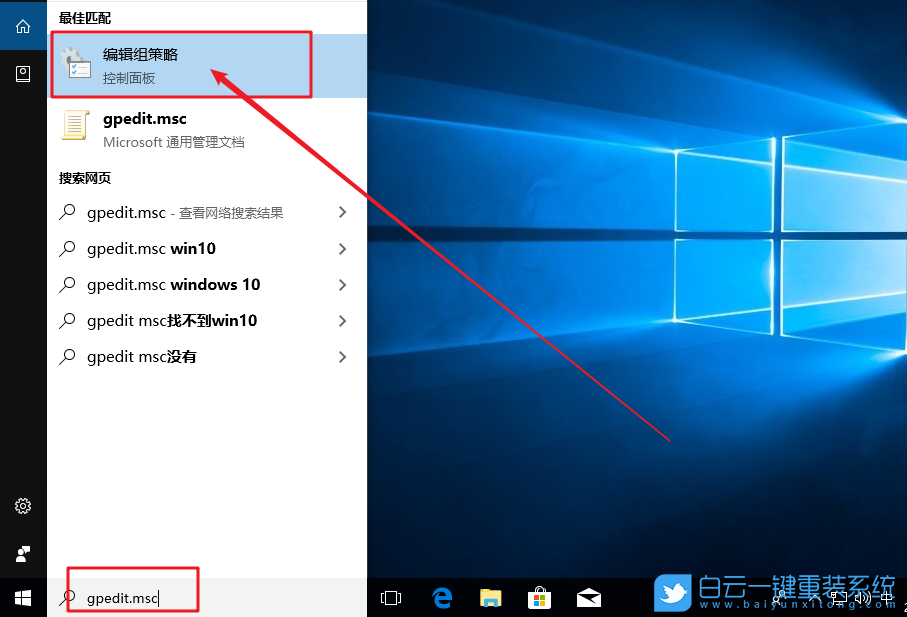Click the Home icon atop the Start sidebar
This screenshot has width=907, height=617.
[x=22, y=25]
